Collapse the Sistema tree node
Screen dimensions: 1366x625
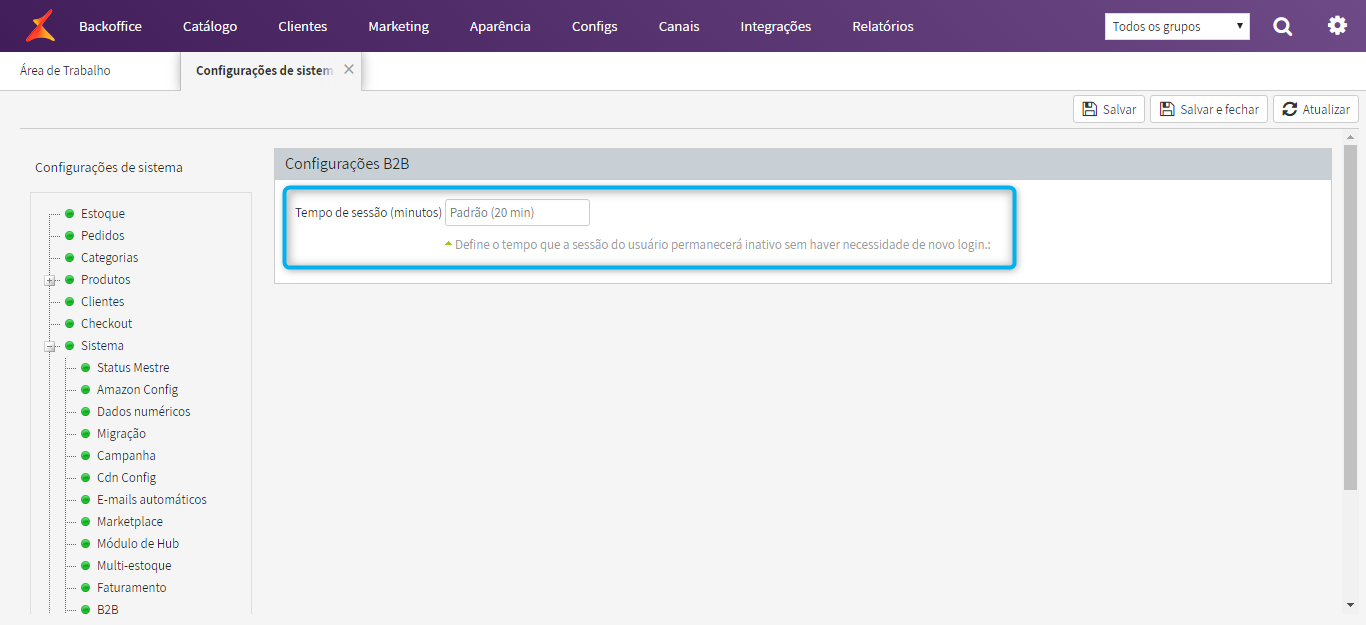point(49,347)
